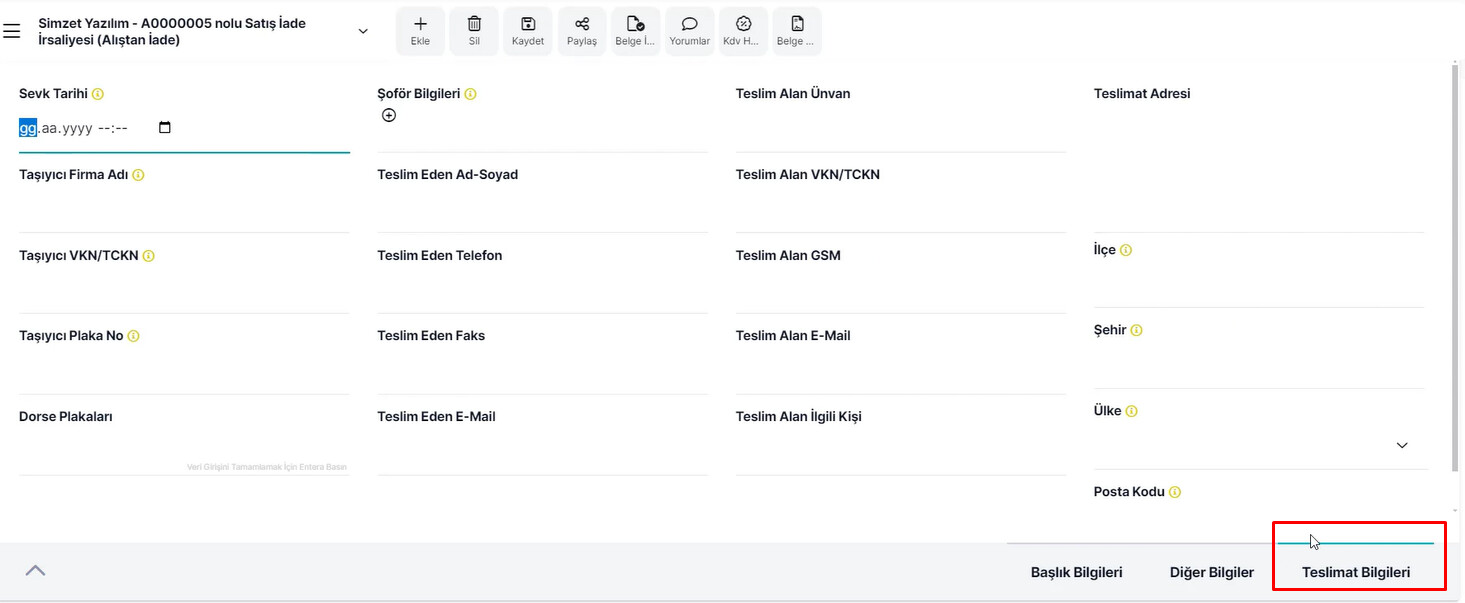Add driver via Şoför Bilgileri plus circle

tap(389, 115)
